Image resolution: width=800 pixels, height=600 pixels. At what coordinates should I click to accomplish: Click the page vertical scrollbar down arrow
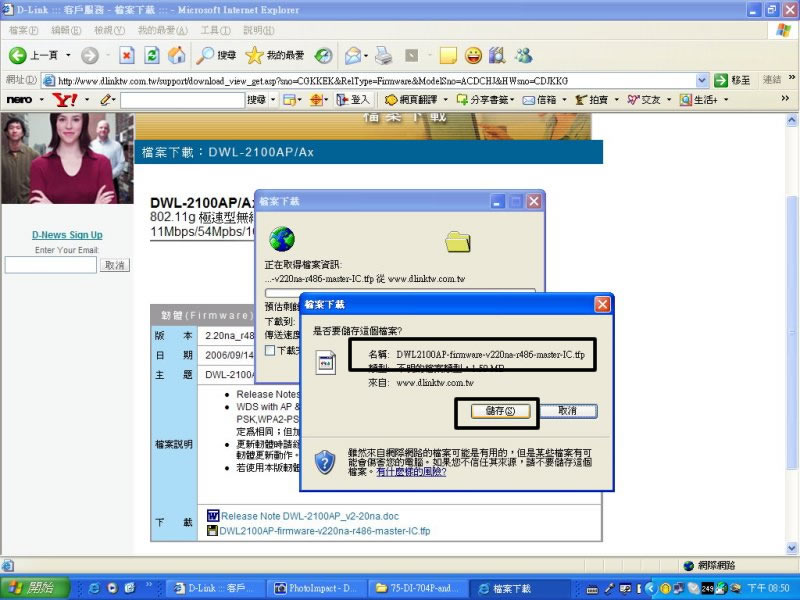point(791,548)
